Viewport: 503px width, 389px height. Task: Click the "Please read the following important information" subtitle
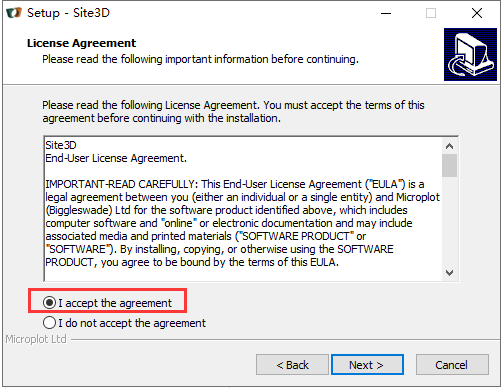coord(200,59)
